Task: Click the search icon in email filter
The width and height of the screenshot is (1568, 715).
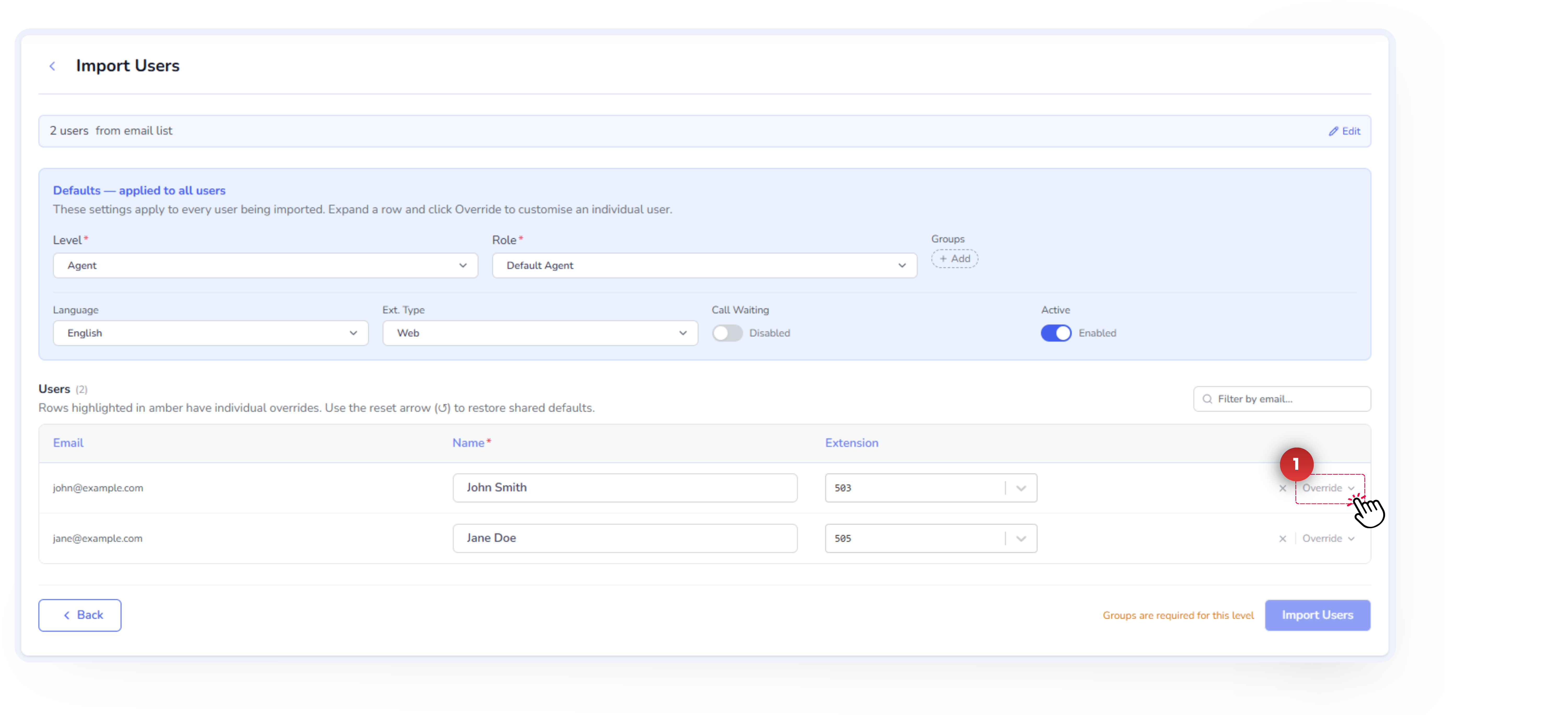Action: coord(1207,399)
